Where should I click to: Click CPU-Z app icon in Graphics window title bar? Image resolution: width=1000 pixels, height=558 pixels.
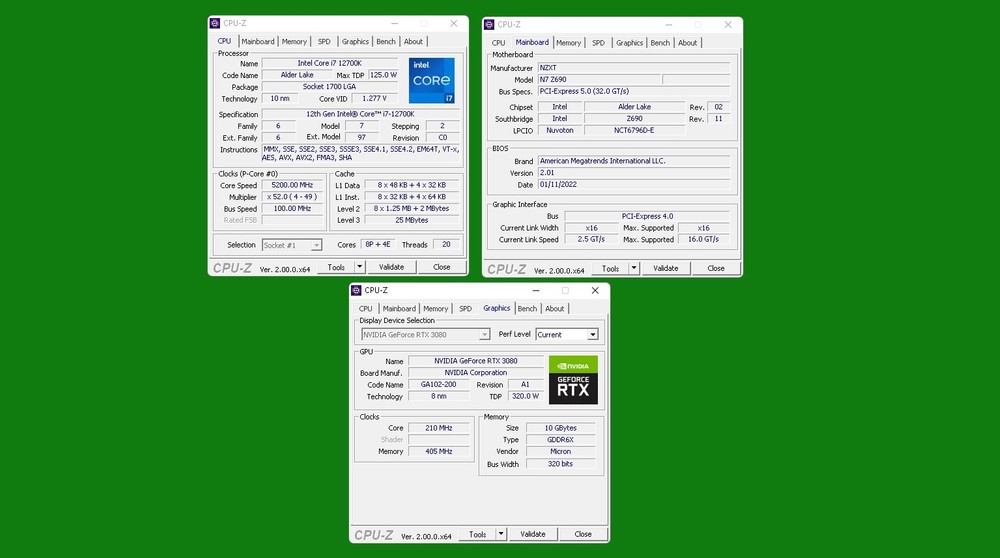356,290
